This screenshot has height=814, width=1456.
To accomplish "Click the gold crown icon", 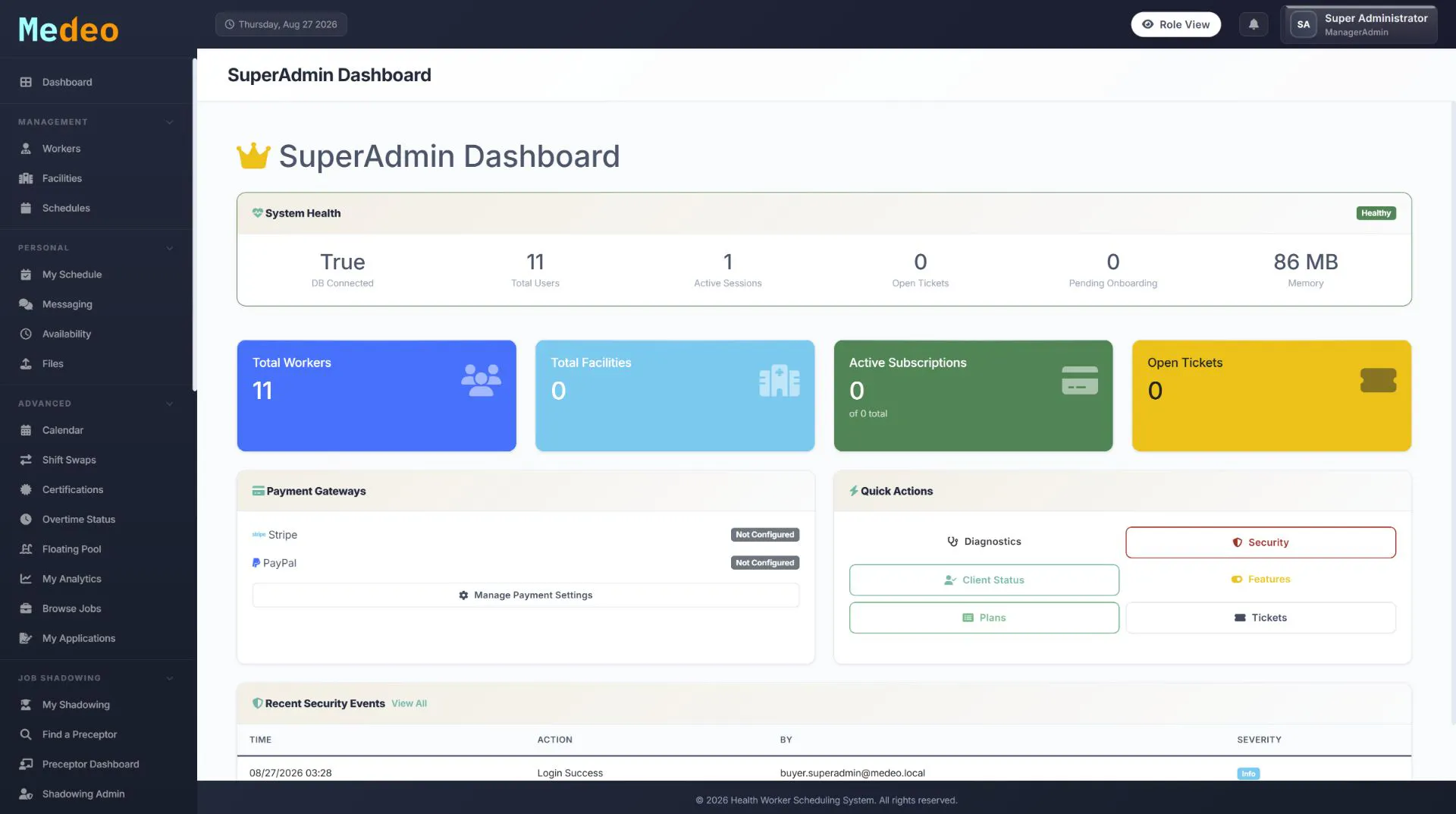I will coord(253,156).
